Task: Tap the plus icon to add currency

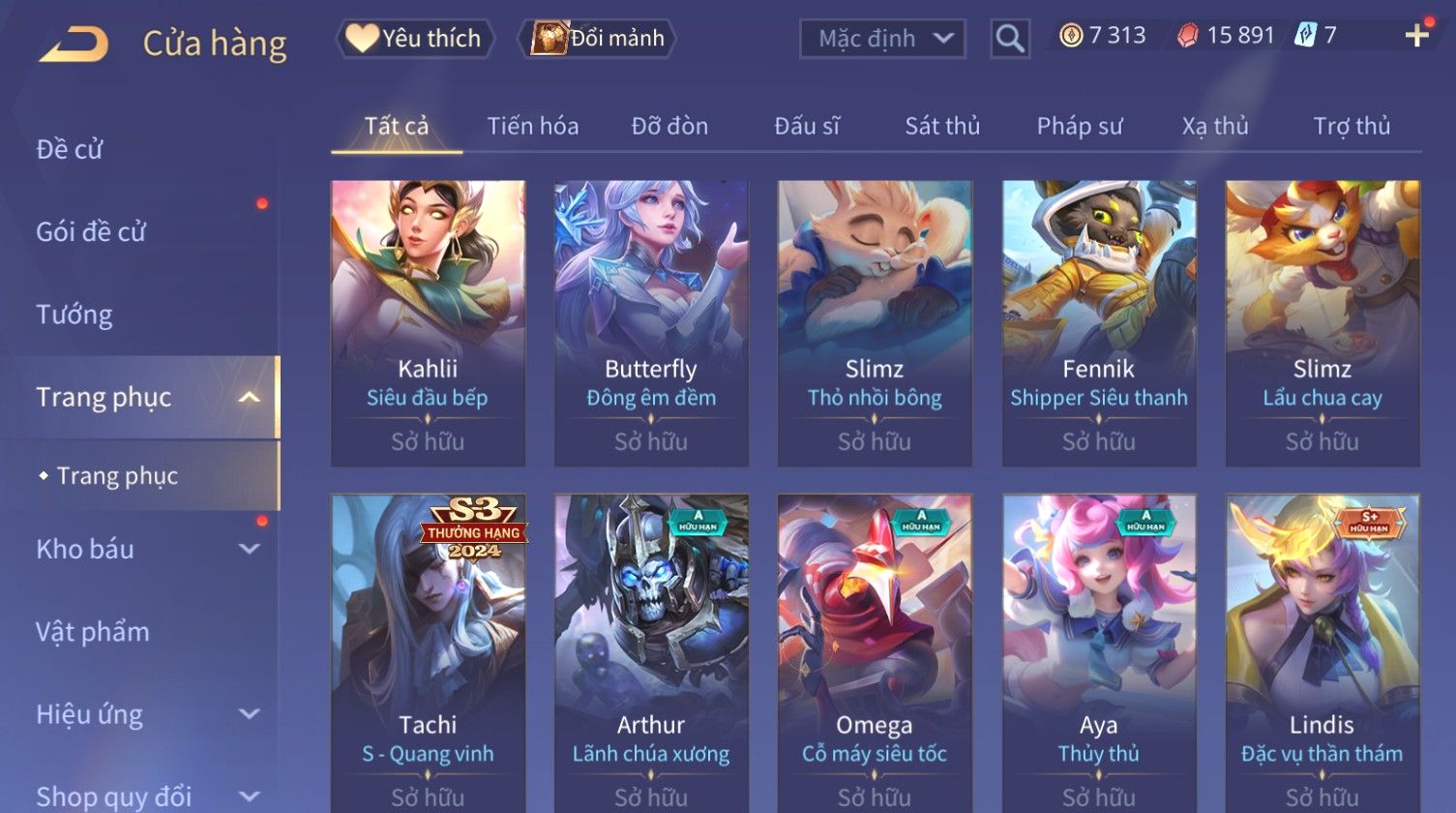Action: [x=1417, y=36]
